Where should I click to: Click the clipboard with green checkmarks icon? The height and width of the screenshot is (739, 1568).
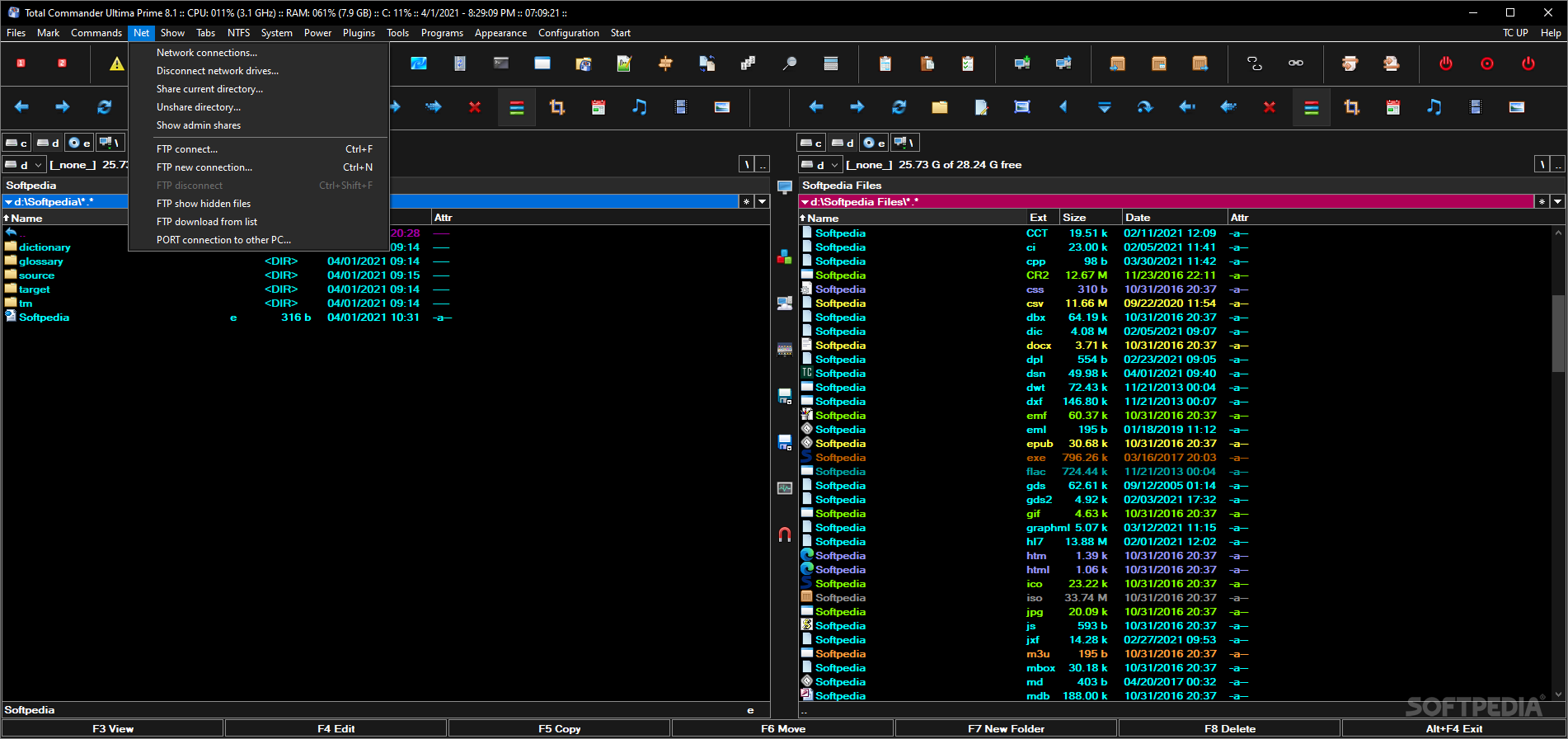point(968,64)
